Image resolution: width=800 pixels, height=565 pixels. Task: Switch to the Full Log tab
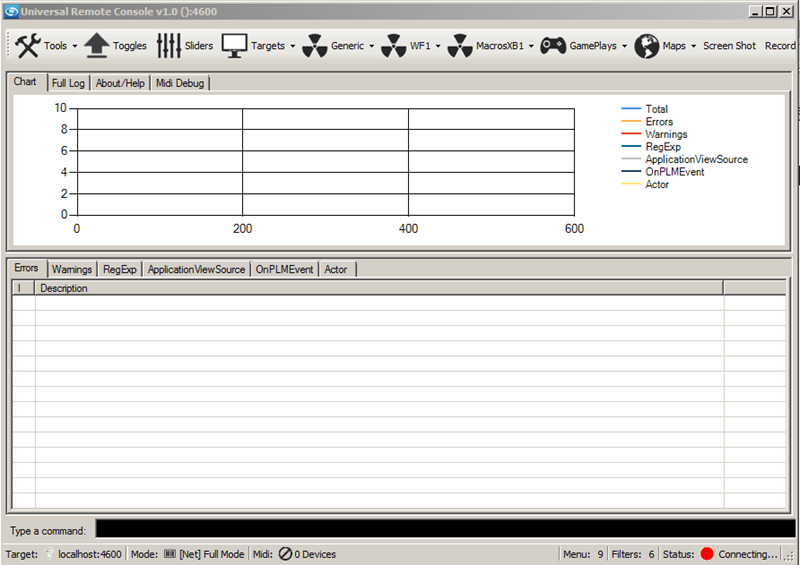coord(69,83)
